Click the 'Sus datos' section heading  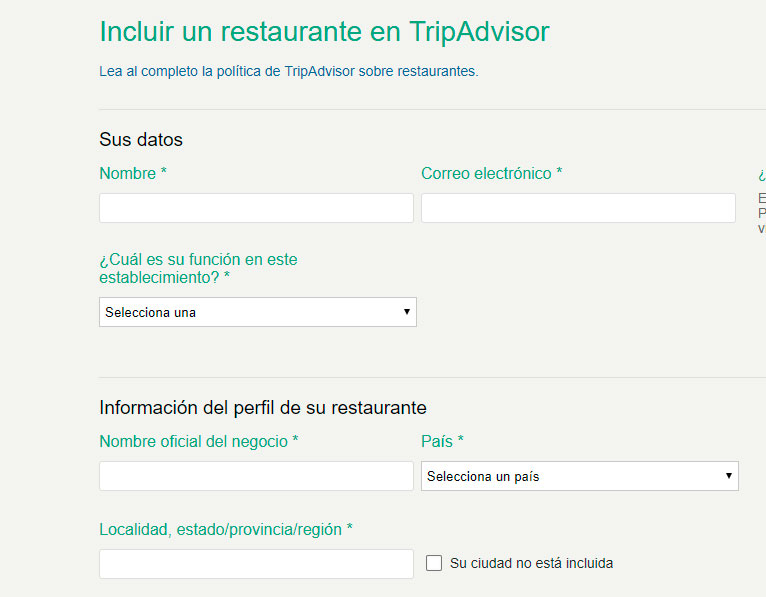point(141,140)
